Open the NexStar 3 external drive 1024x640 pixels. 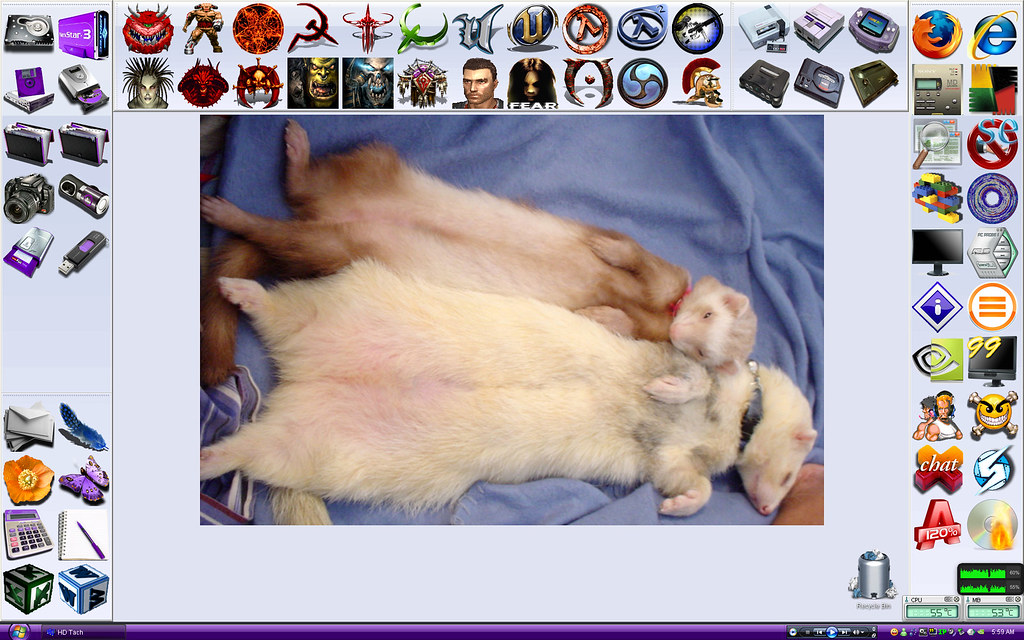(x=83, y=35)
